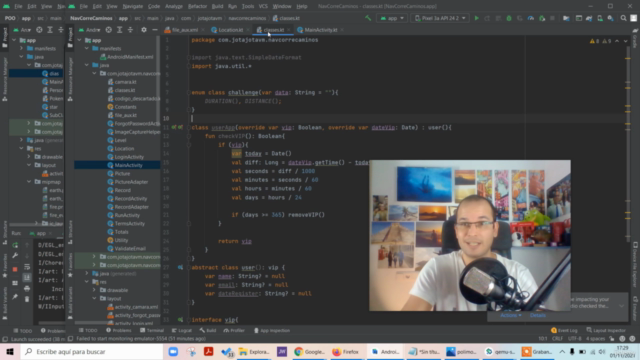Toggle the Gradle side tab on right edge
The width and height of the screenshot is (640, 360).
(x=635, y=38)
